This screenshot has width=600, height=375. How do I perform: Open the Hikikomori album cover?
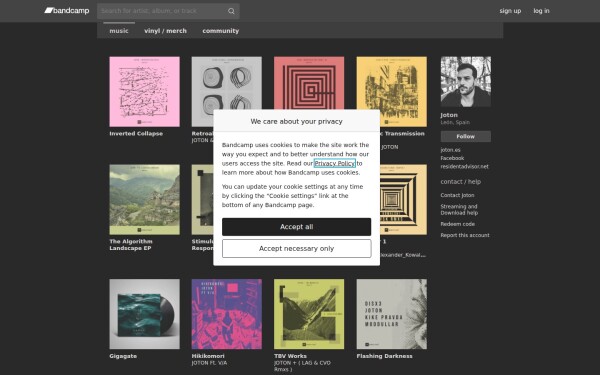point(227,314)
